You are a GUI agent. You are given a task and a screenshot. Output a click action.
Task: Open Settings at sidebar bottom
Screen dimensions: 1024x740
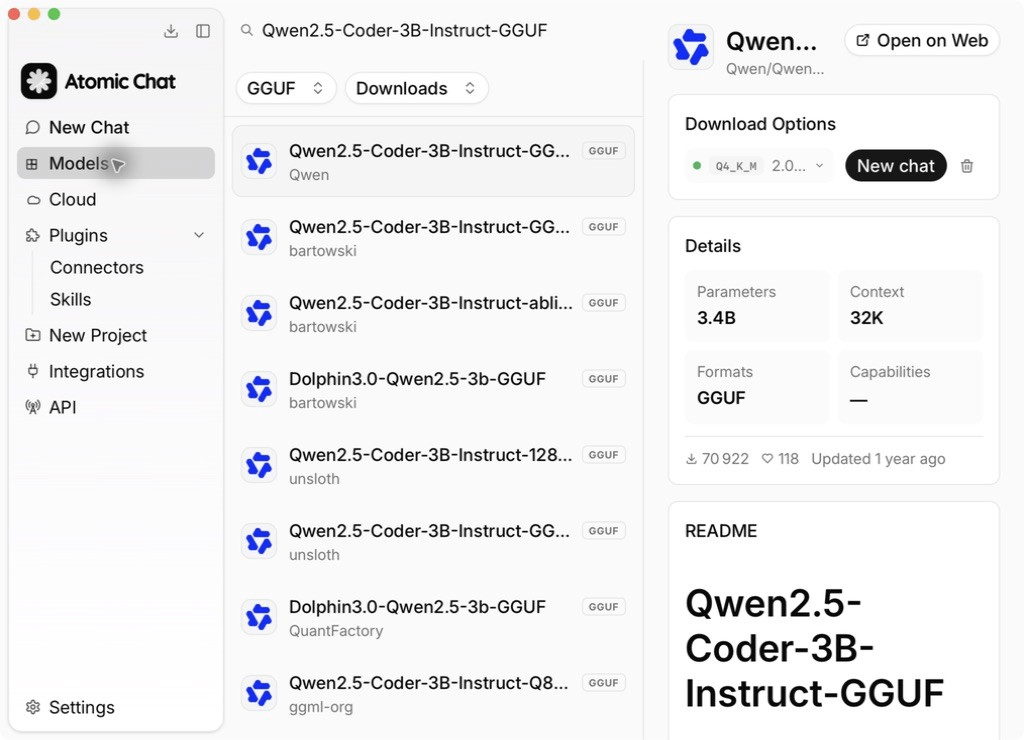(x=116, y=707)
